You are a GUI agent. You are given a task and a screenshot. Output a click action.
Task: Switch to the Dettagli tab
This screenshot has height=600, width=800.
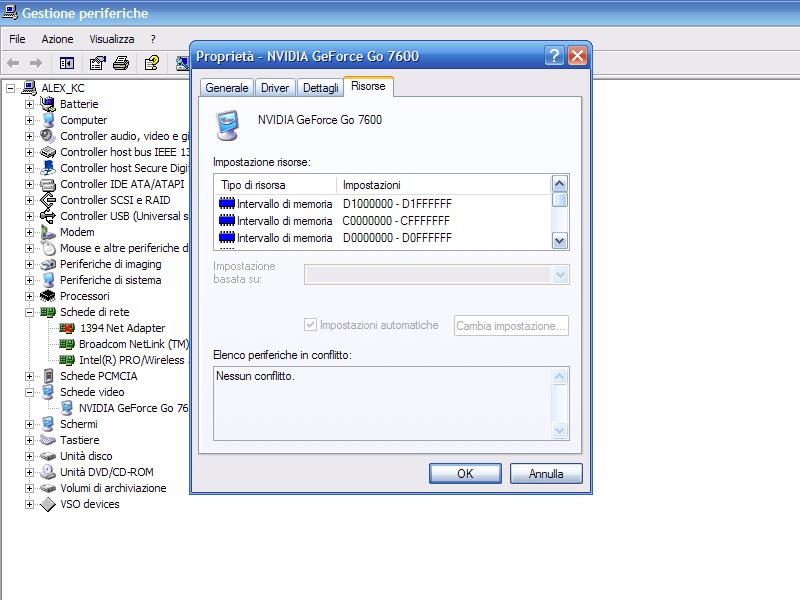click(320, 88)
